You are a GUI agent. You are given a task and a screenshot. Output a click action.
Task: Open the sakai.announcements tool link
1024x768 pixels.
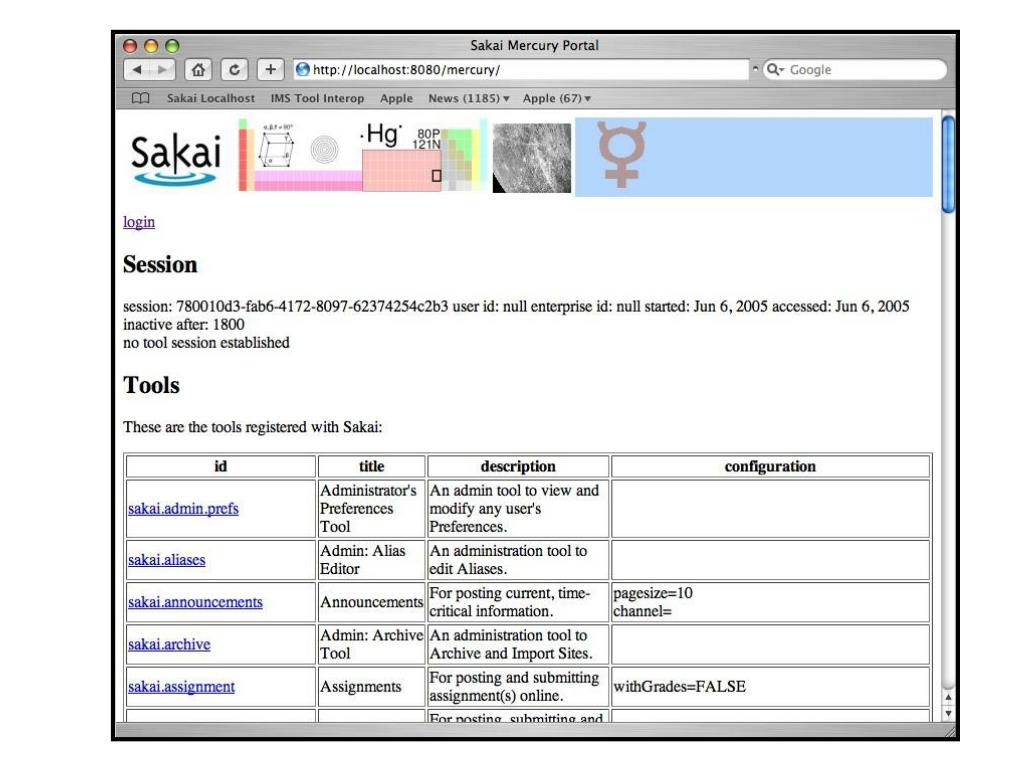195,602
